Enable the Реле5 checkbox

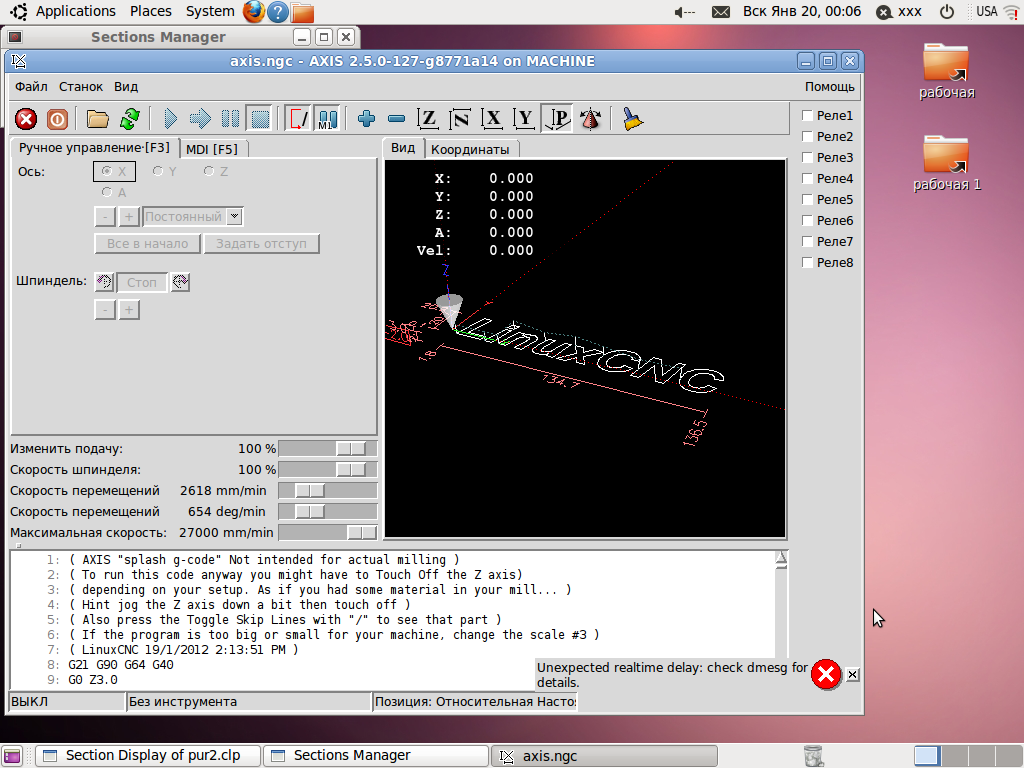[807, 199]
